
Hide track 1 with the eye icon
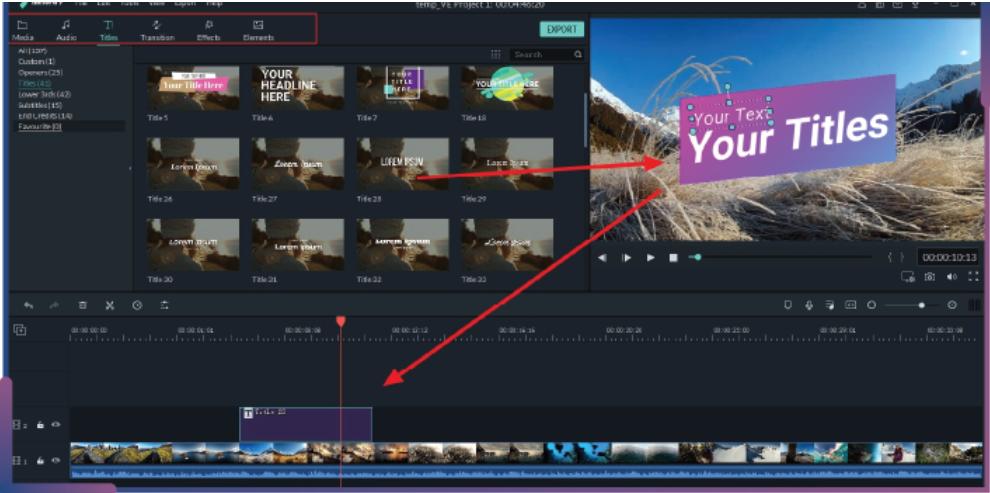point(56,461)
